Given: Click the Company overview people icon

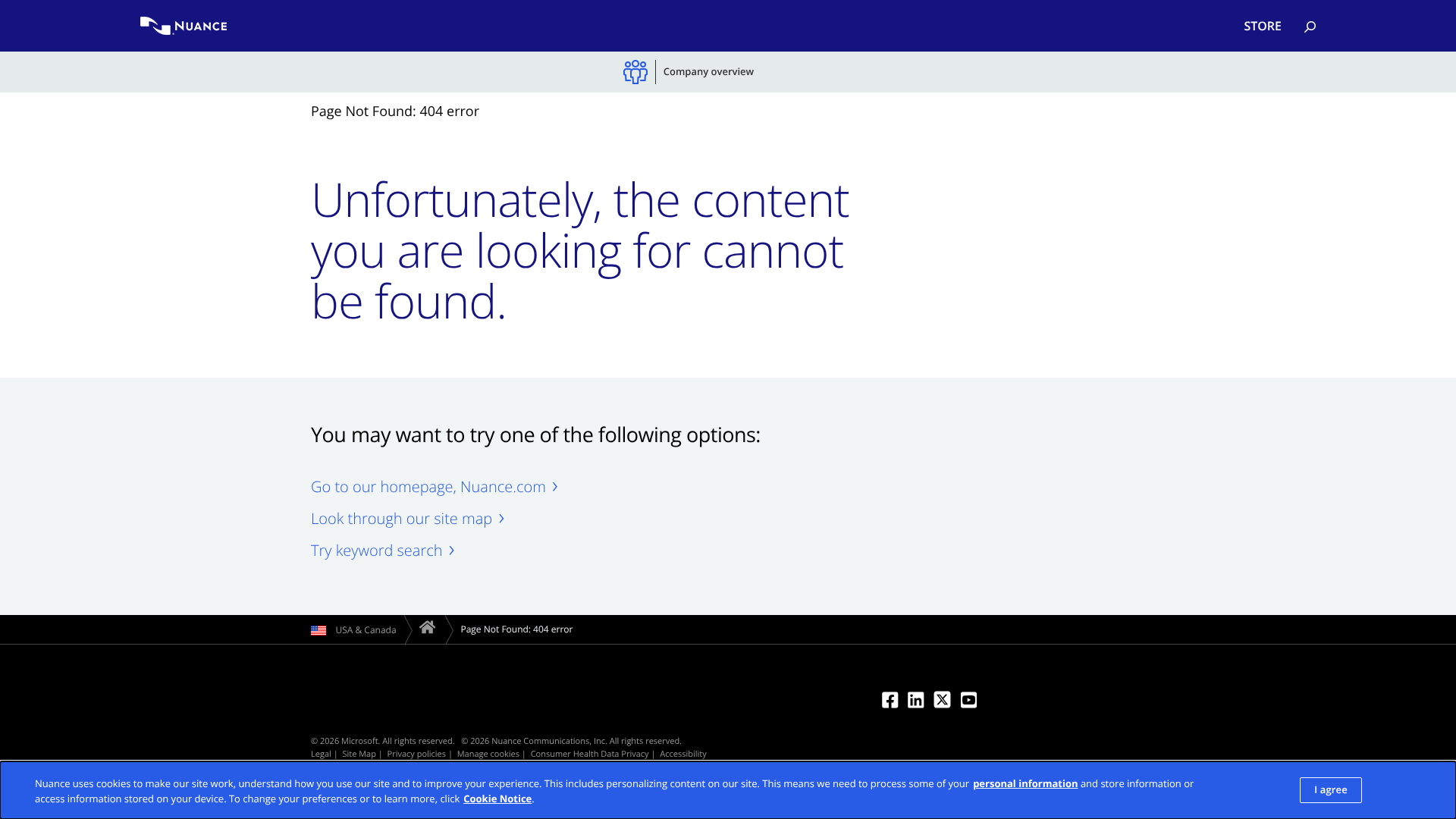Looking at the screenshot, I should [x=635, y=72].
